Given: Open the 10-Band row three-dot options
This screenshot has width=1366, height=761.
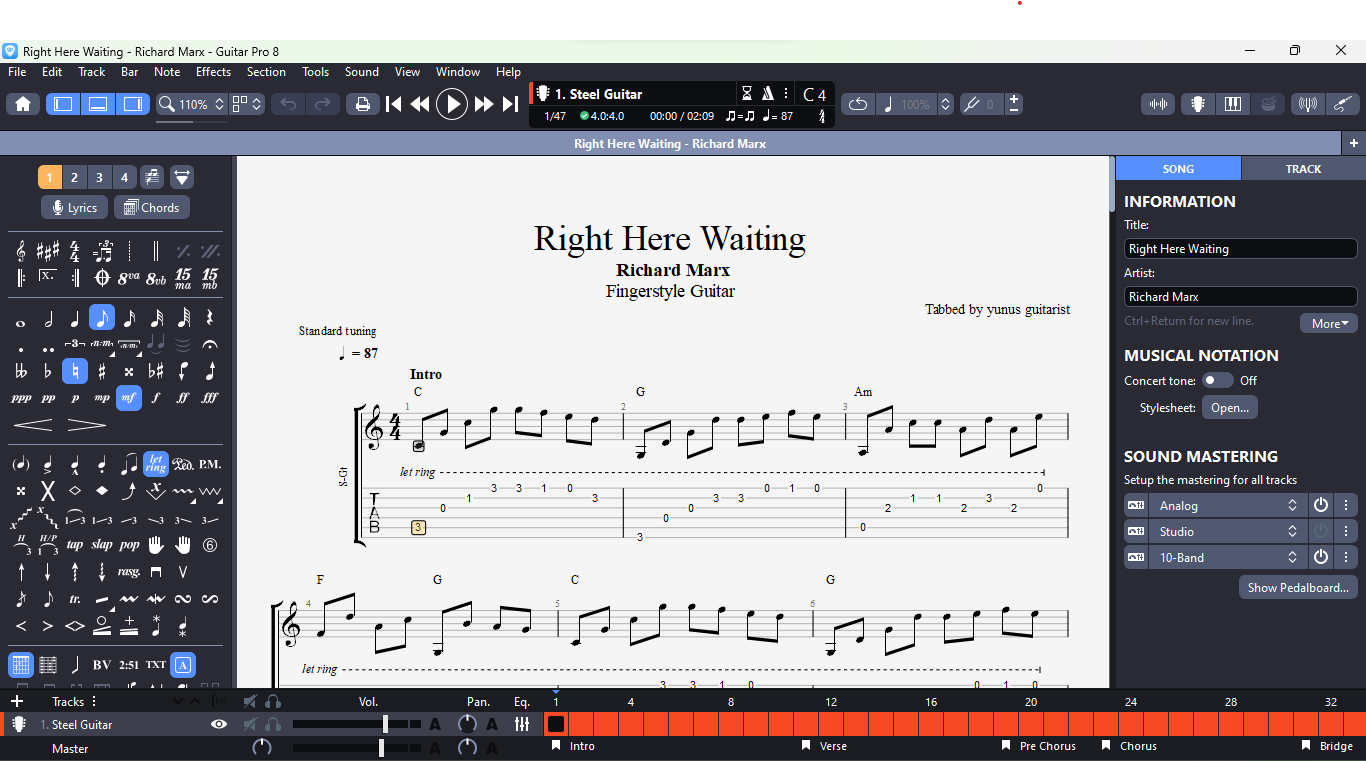Looking at the screenshot, I should coord(1346,557).
